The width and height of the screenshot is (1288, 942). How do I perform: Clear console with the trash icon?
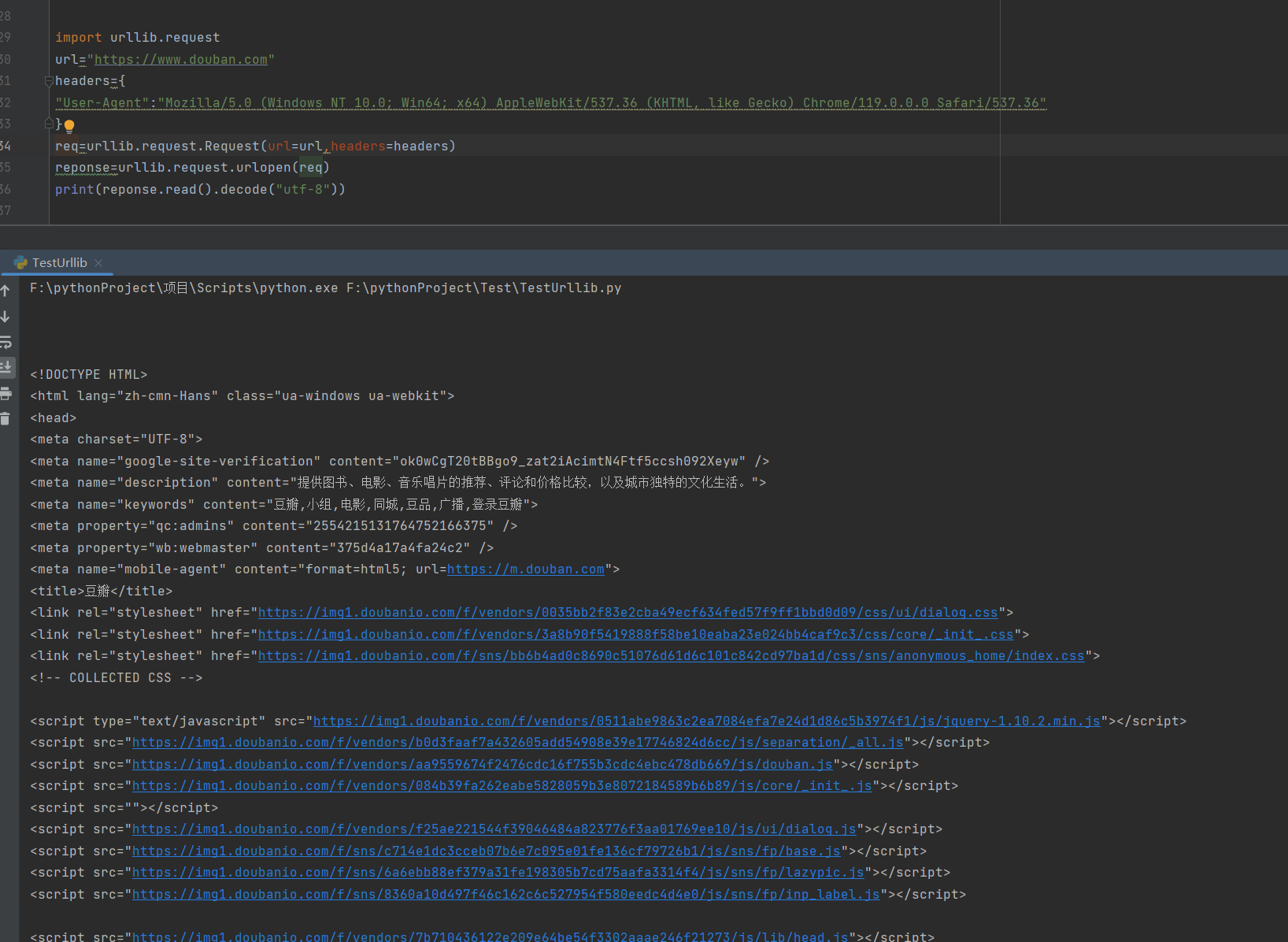6,418
